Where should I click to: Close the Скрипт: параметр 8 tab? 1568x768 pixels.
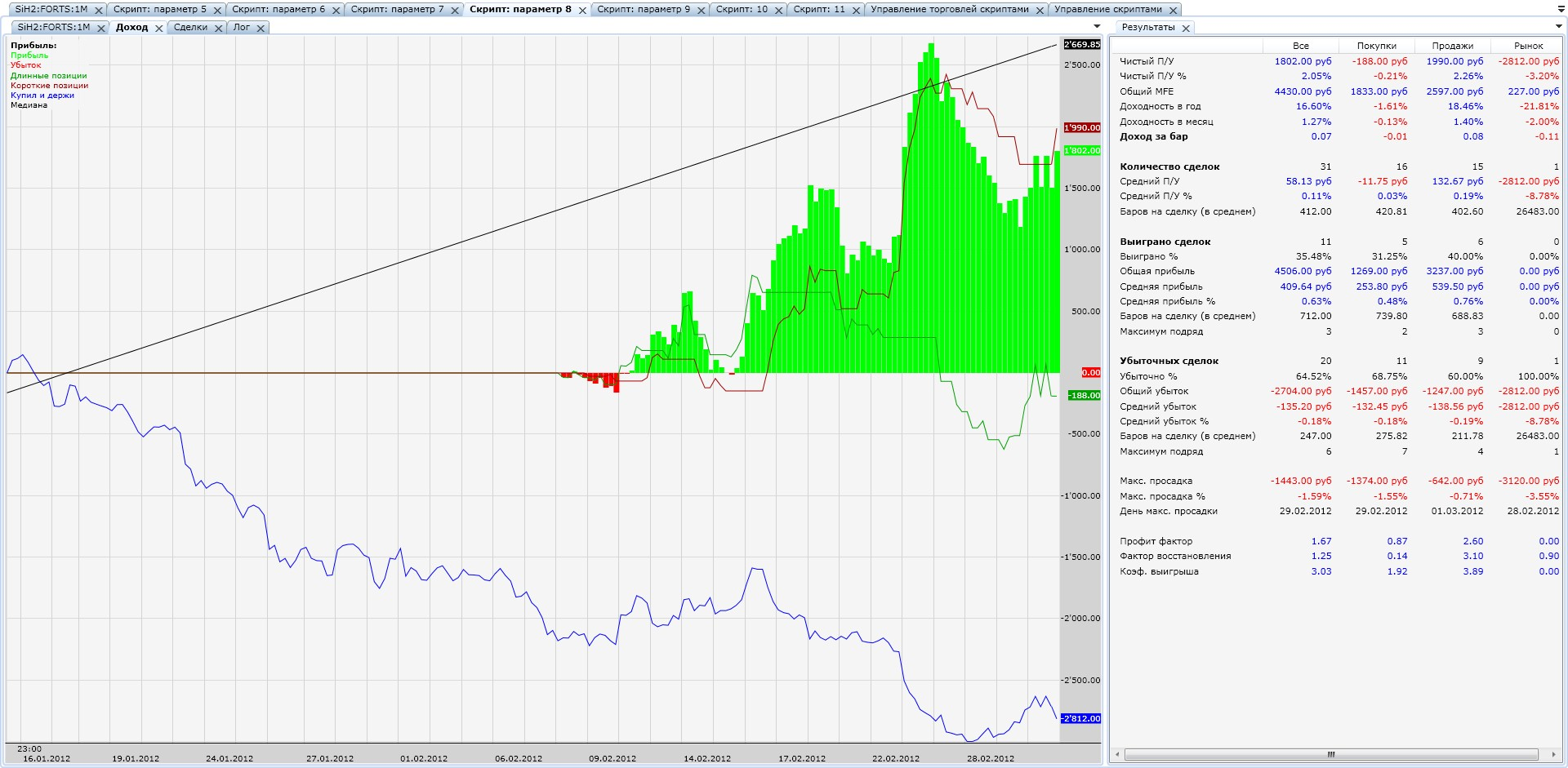tap(582, 11)
